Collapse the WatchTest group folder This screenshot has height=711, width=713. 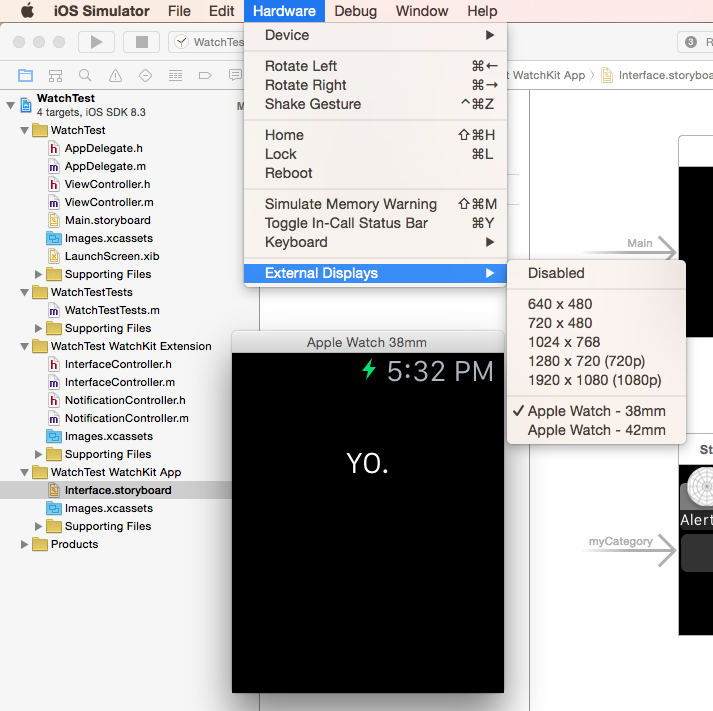pyautogui.click(x=25, y=130)
